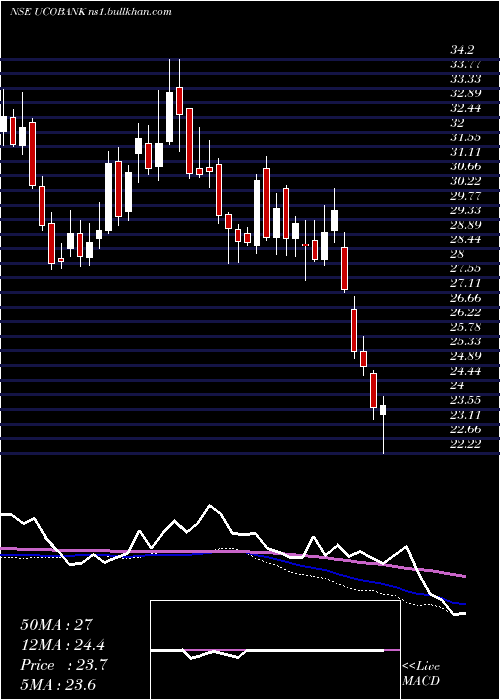Click the 12MA : 24.4 readout

coord(63,645)
